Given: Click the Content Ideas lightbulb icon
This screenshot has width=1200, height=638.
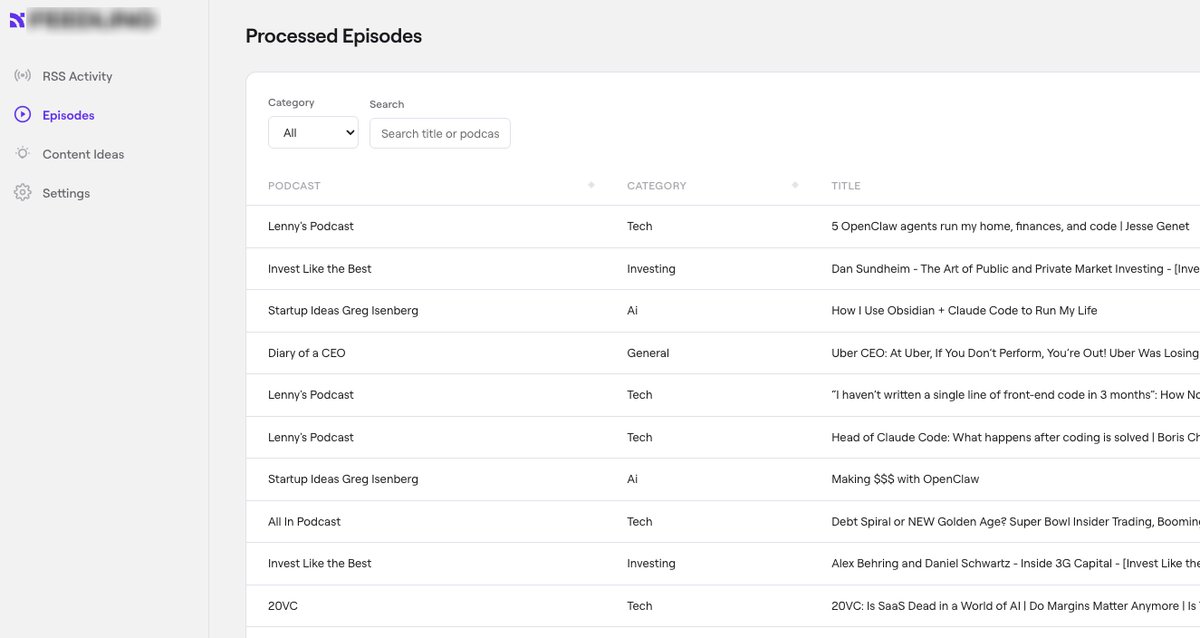Looking at the screenshot, I should (x=22, y=154).
